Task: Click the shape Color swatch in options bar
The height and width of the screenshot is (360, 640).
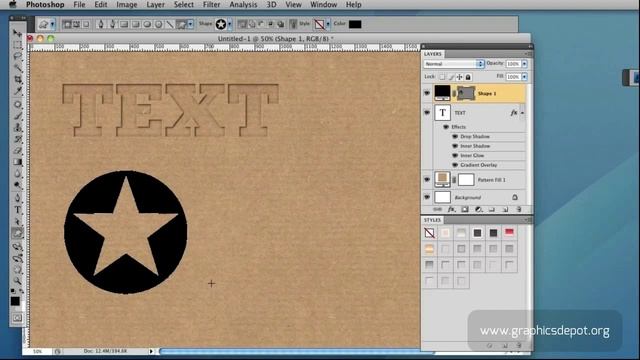Action: point(355,24)
